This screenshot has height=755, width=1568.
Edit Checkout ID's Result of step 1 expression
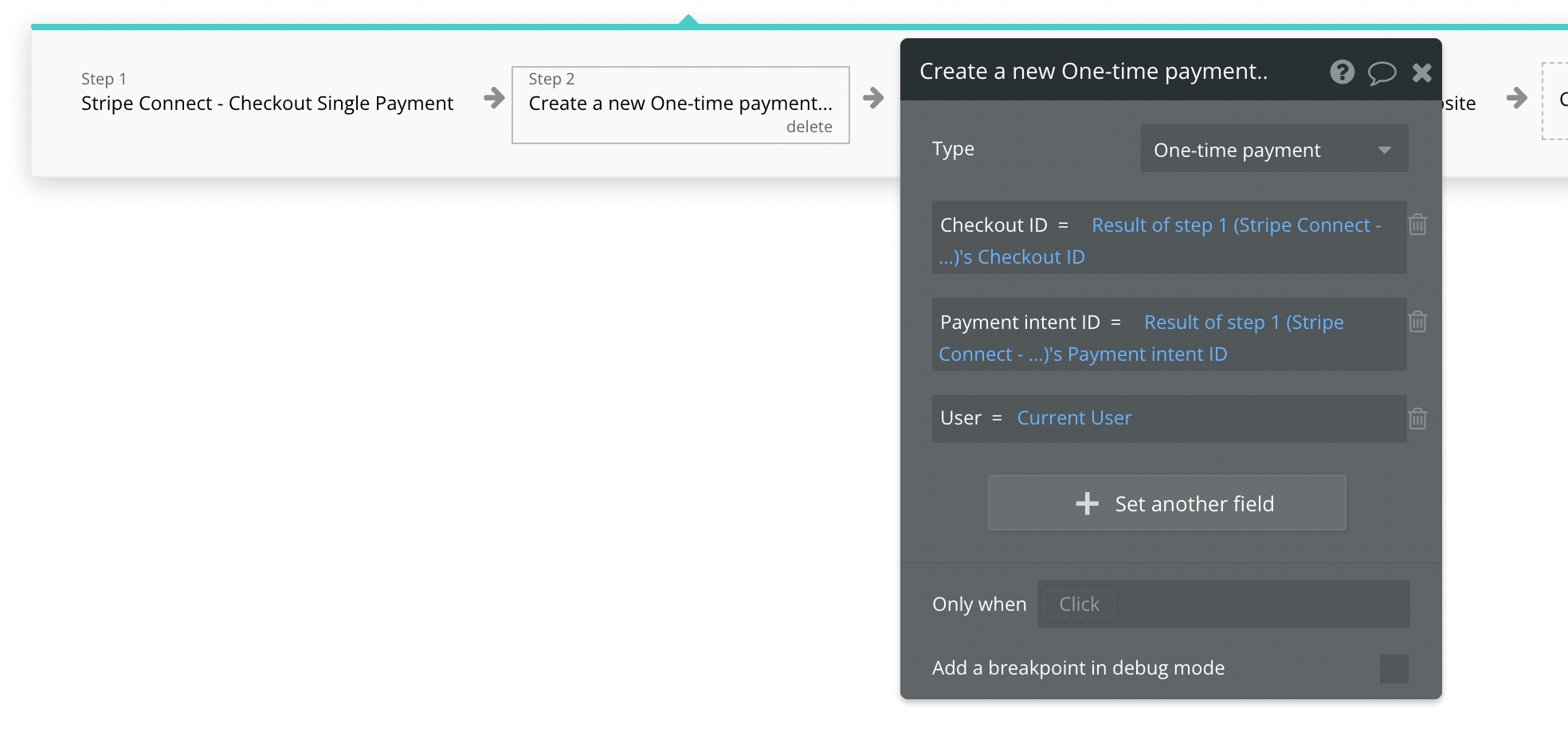point(1235,225)
